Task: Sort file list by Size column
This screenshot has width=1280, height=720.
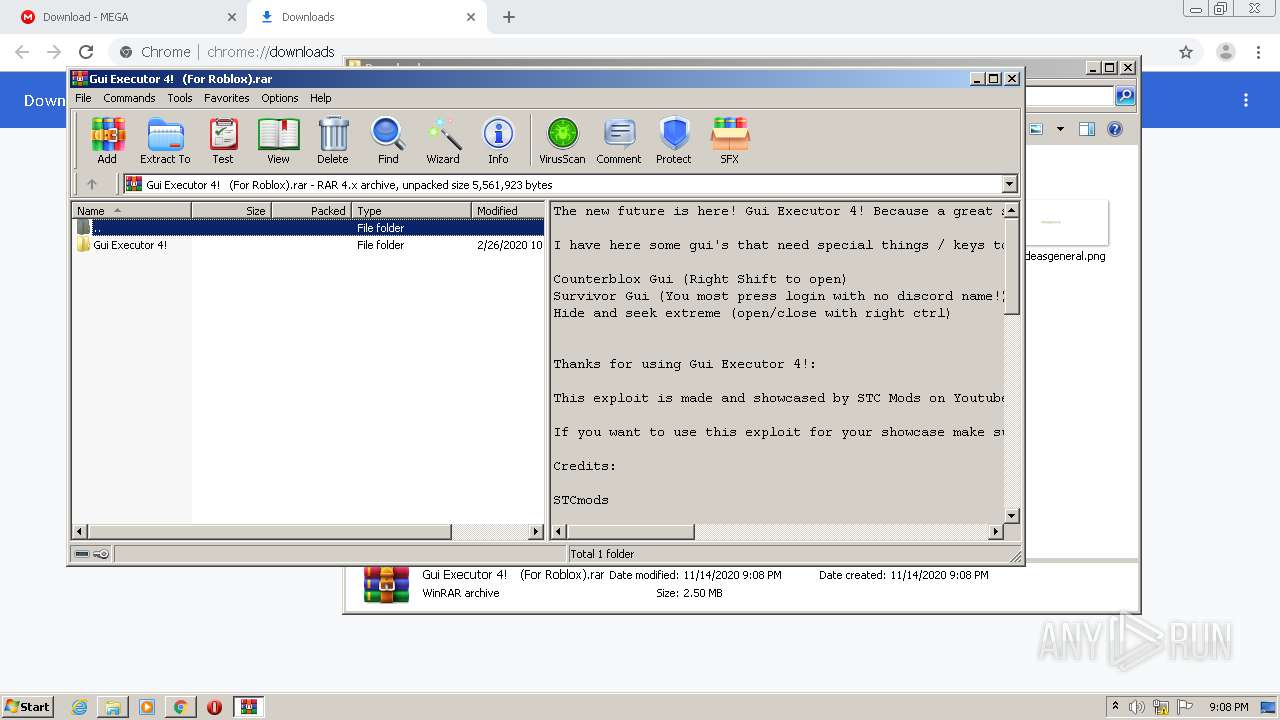Action: coord(231,210)
